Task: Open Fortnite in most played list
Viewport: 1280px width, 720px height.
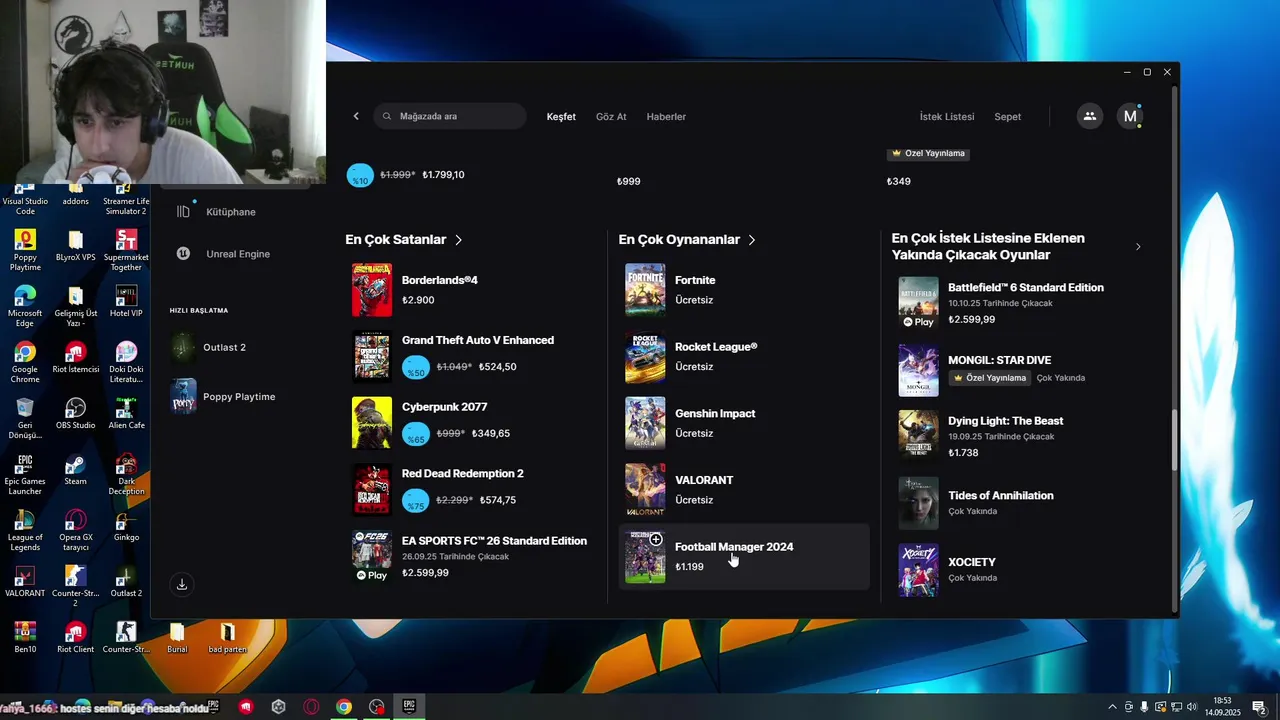Action: [x=744, y=290]
